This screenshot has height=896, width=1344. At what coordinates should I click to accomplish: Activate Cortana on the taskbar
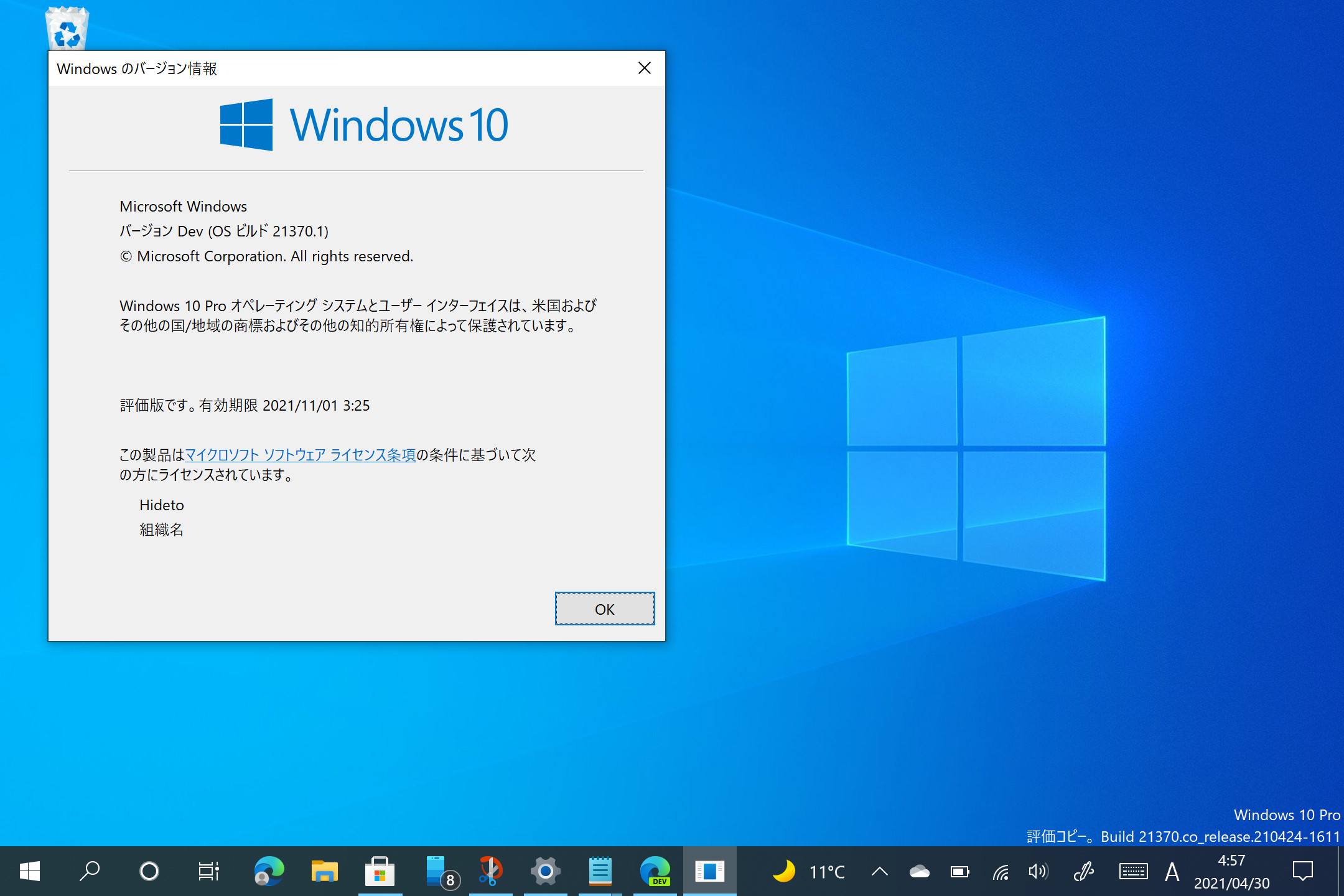(149, 871)
